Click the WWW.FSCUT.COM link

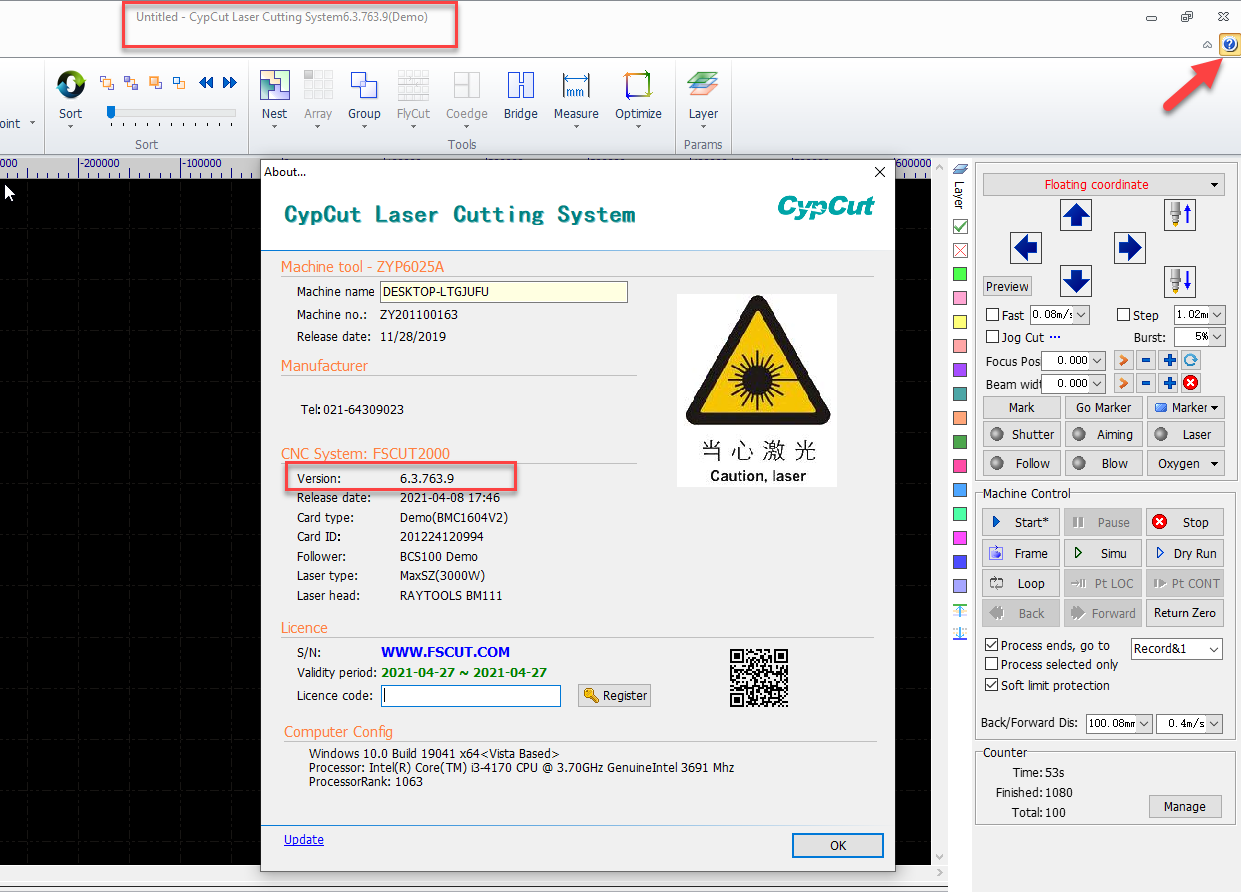446,652
